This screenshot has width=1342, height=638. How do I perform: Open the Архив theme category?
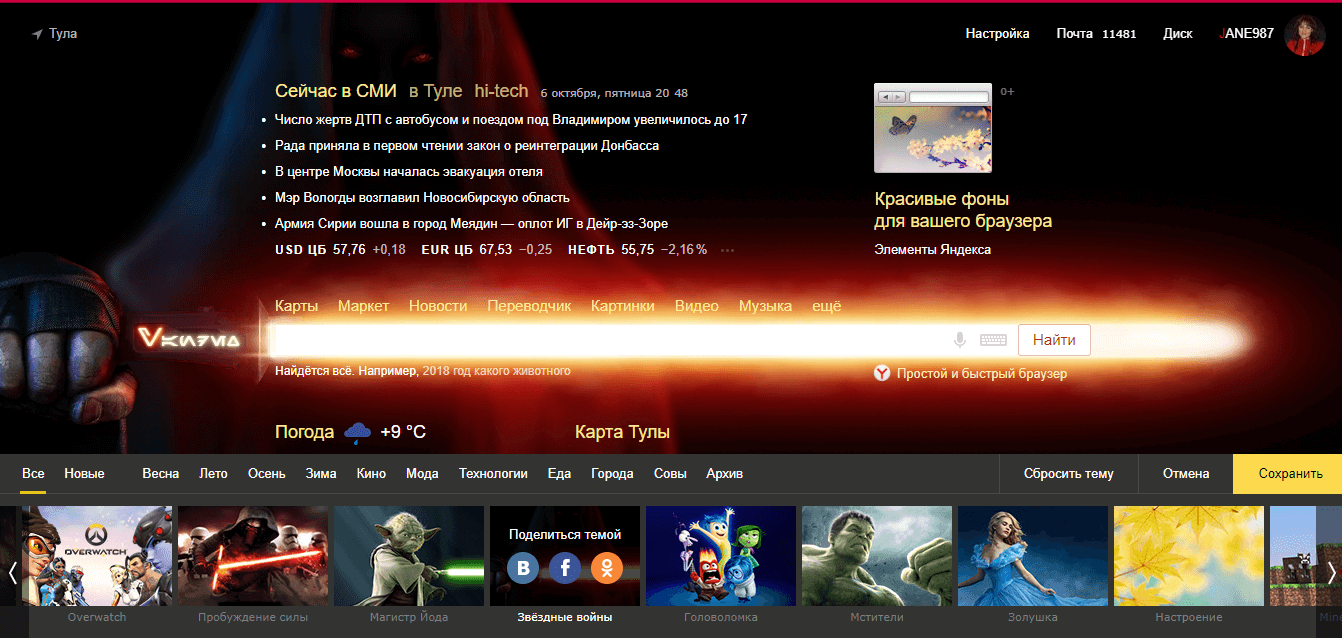coord(725,474)
